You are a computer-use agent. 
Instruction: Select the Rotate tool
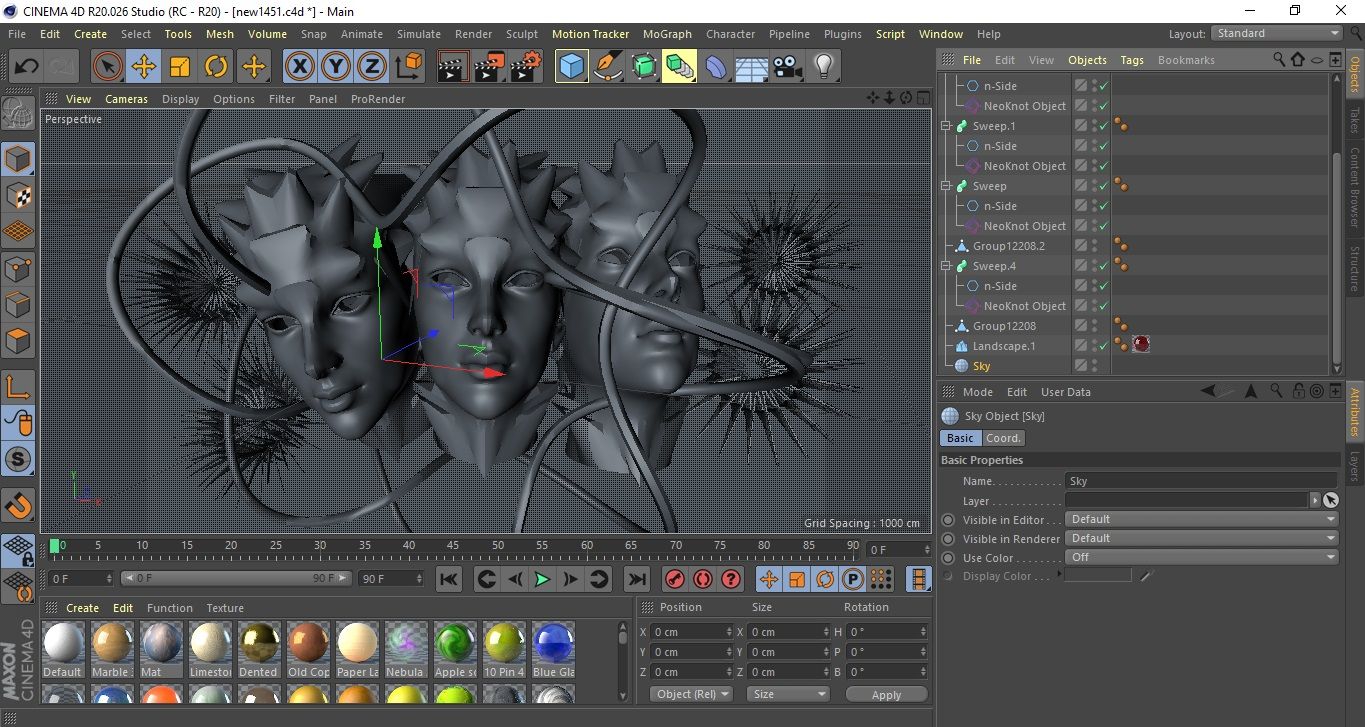pos(216,67)
